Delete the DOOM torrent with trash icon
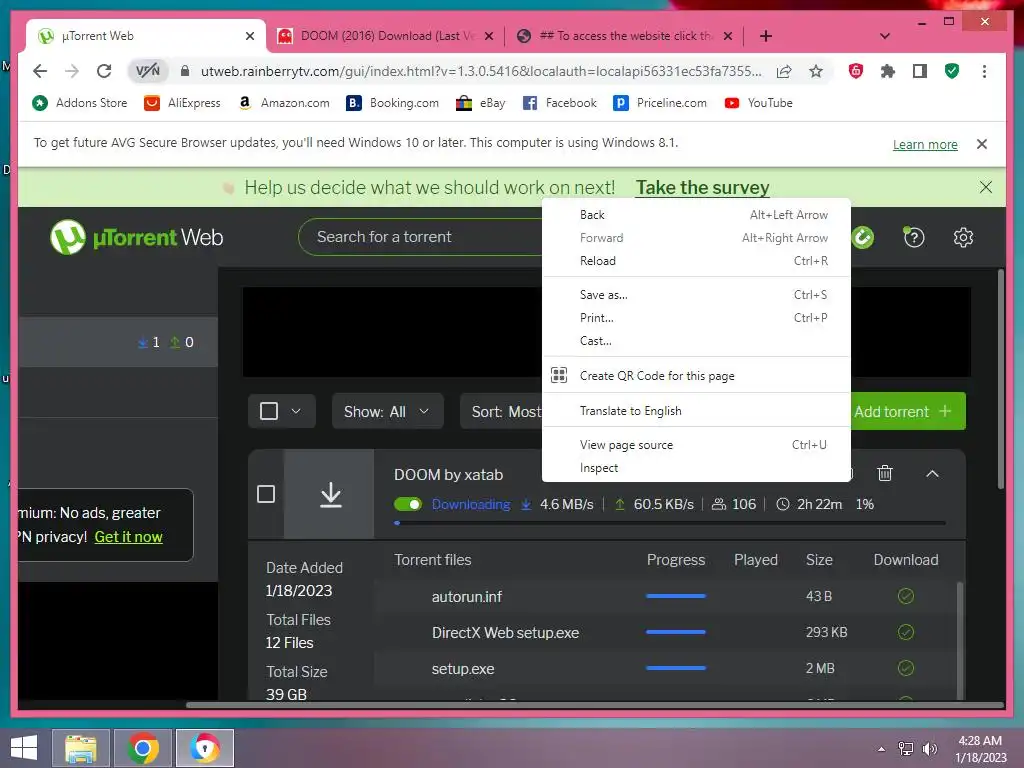 [x=884, y=473]
